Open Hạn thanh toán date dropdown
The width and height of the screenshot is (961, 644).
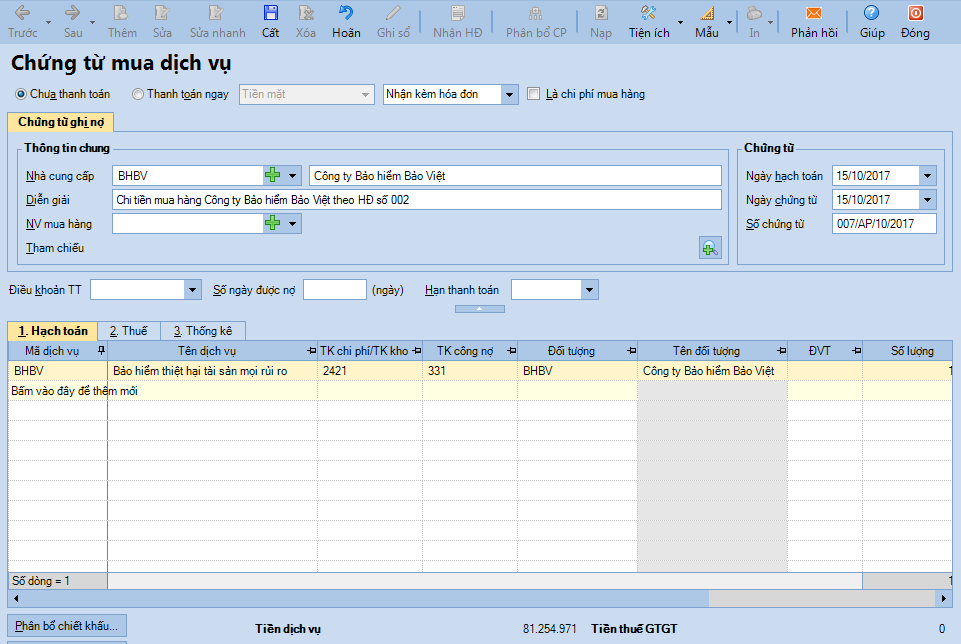(589, 289)
